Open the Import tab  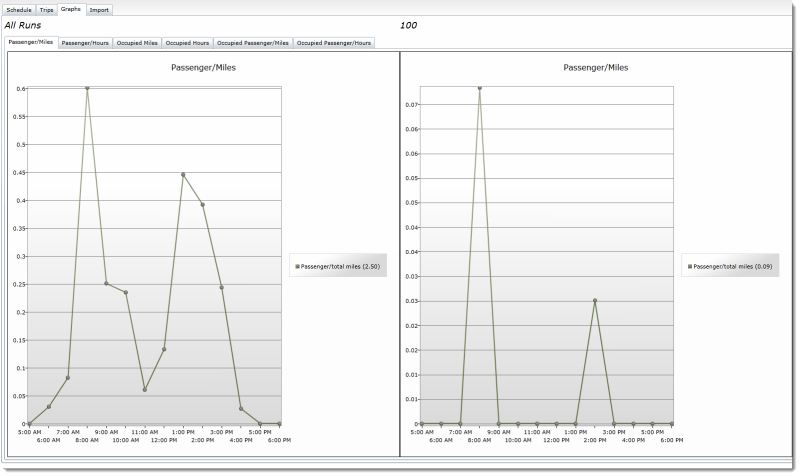click(x=99, y=10)
